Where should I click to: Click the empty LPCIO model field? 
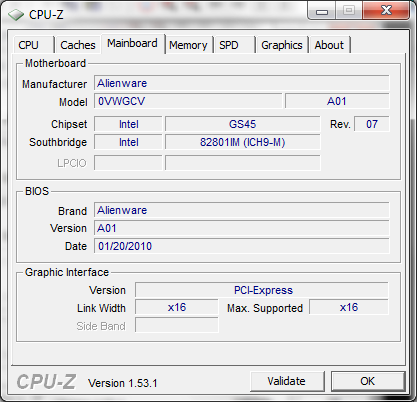coord(243,163)
